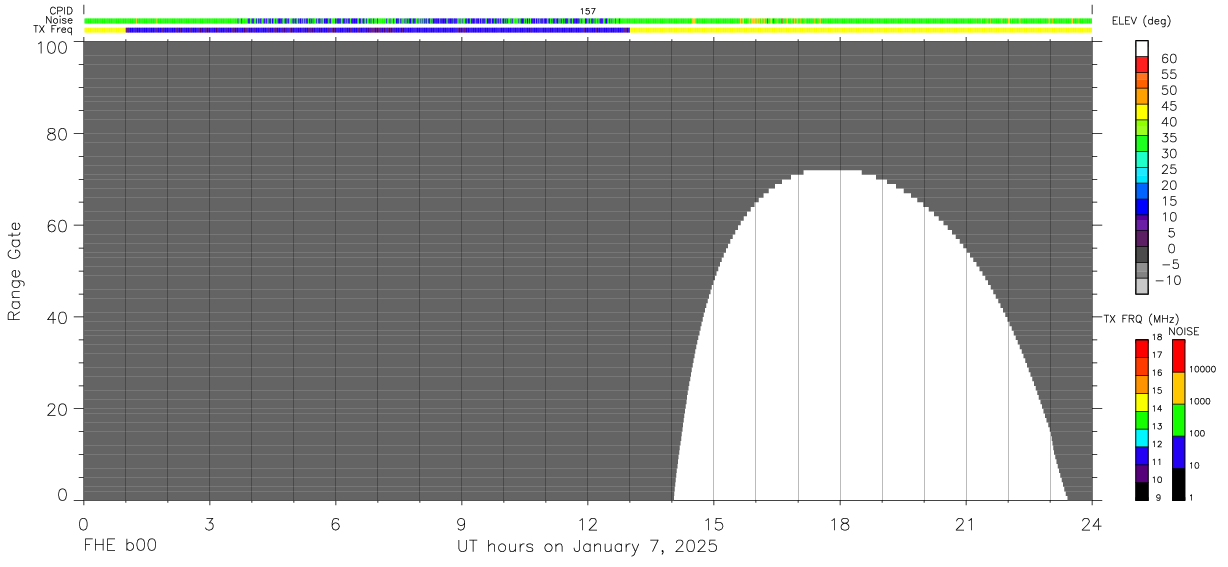Click the yellow segment of the TX Freq bar

861,30
